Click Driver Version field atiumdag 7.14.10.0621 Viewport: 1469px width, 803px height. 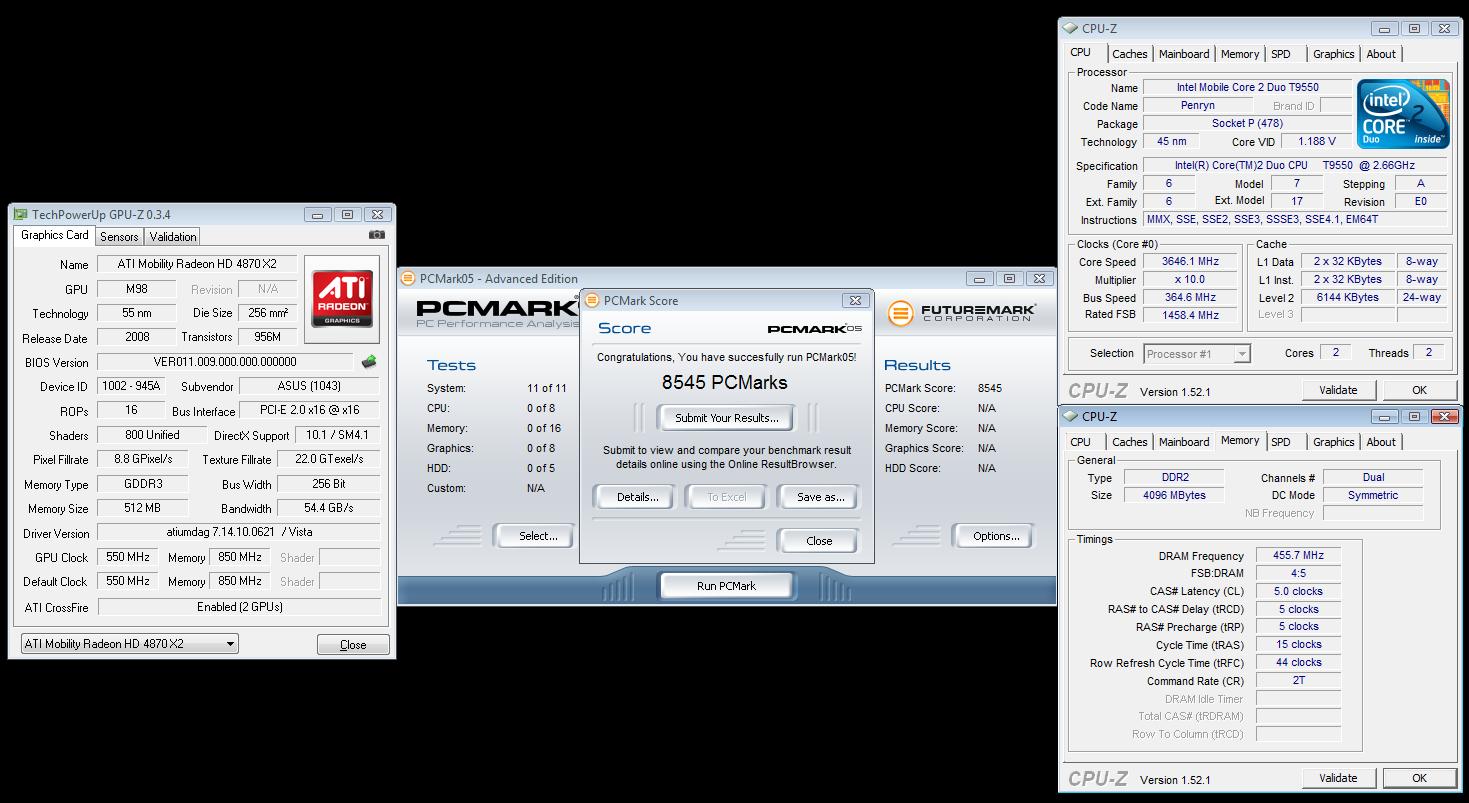point(239,533)
